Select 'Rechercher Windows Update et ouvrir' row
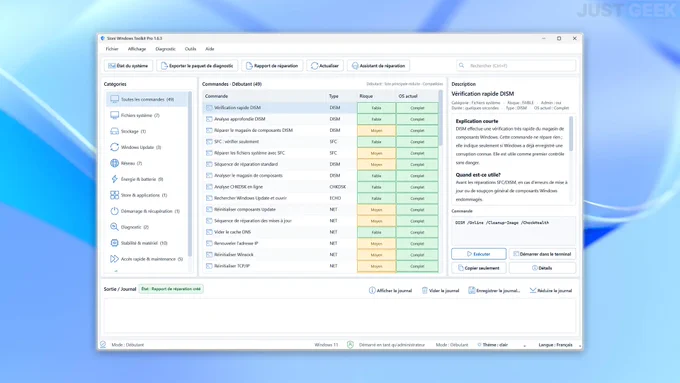The image size is (680, 383). click(320, 198)
